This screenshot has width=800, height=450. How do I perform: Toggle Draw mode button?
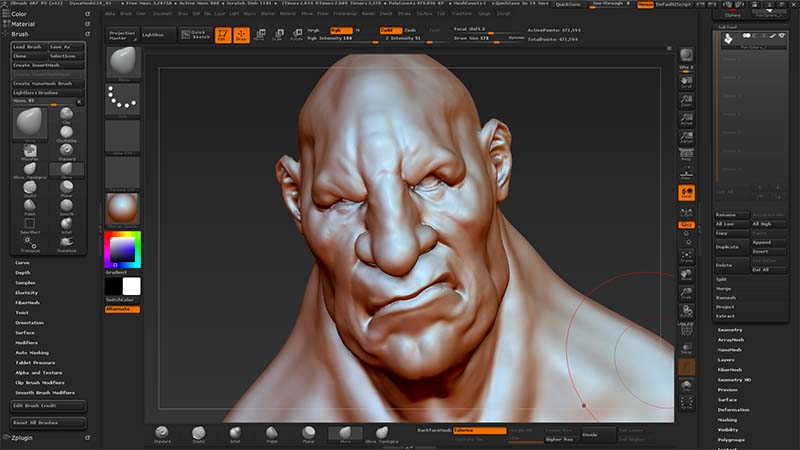click(241, 35)
